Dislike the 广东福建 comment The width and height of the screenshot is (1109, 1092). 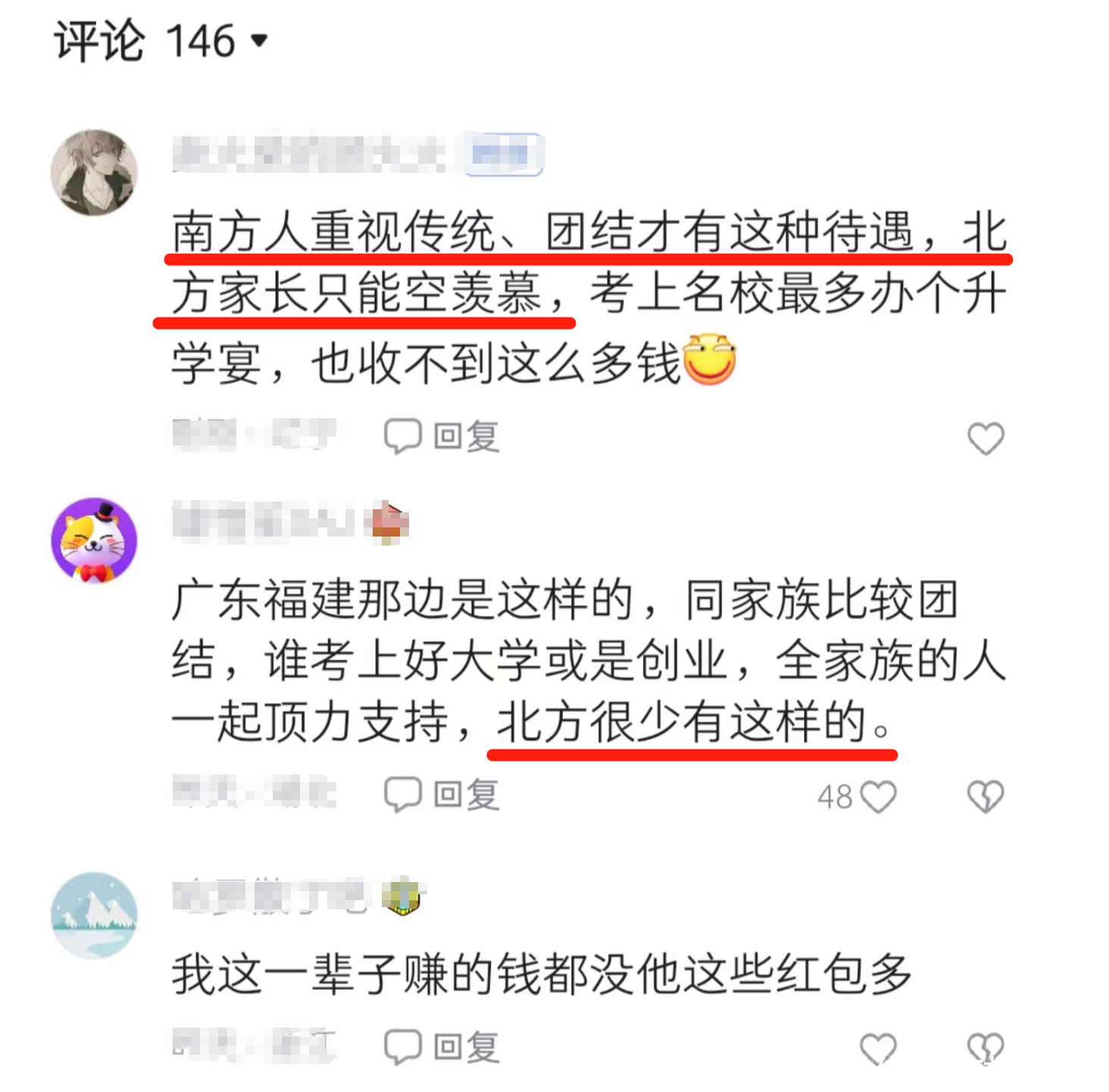click(986, 796)
